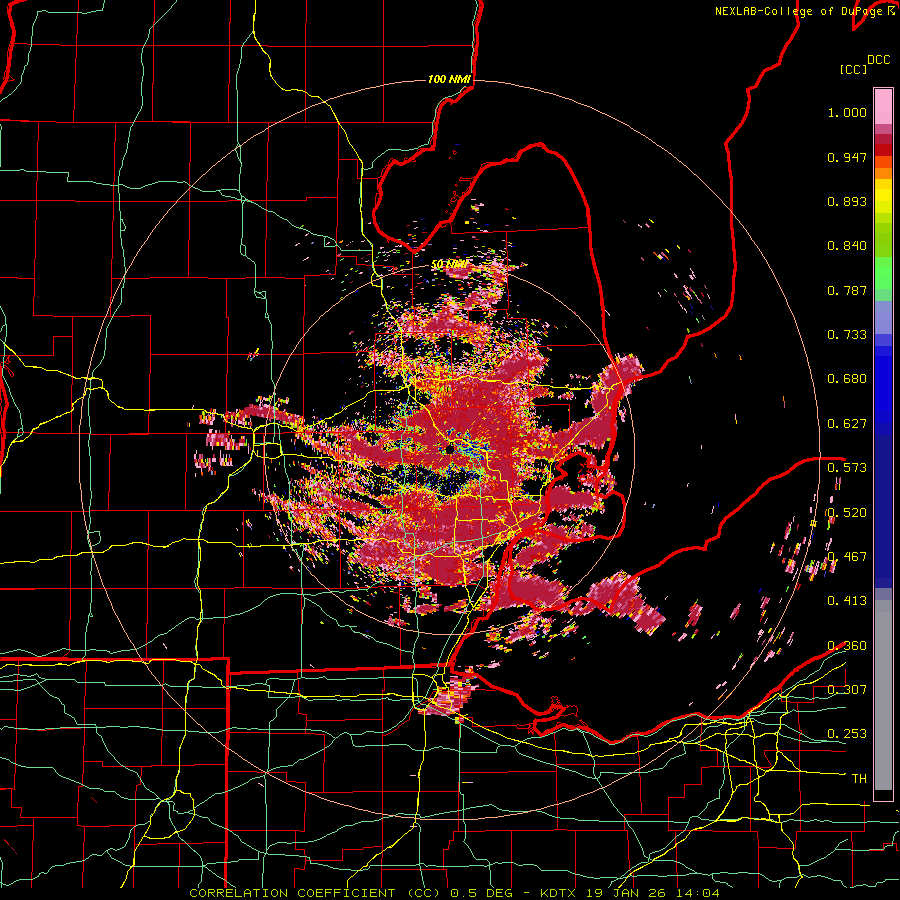The height and width of the screenshot is (900, 900).
Task: Click the 0.467 scale value
Action: [x=847, y=557]
